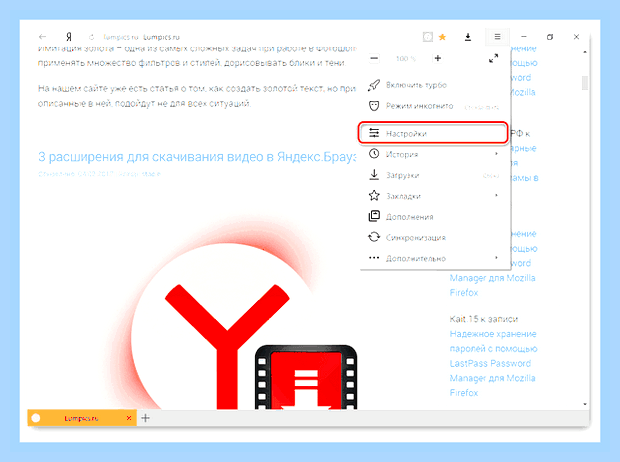Screen dimensions: 620x462
Task: Click the downloads arrow icon in menu
Action: 374,174
